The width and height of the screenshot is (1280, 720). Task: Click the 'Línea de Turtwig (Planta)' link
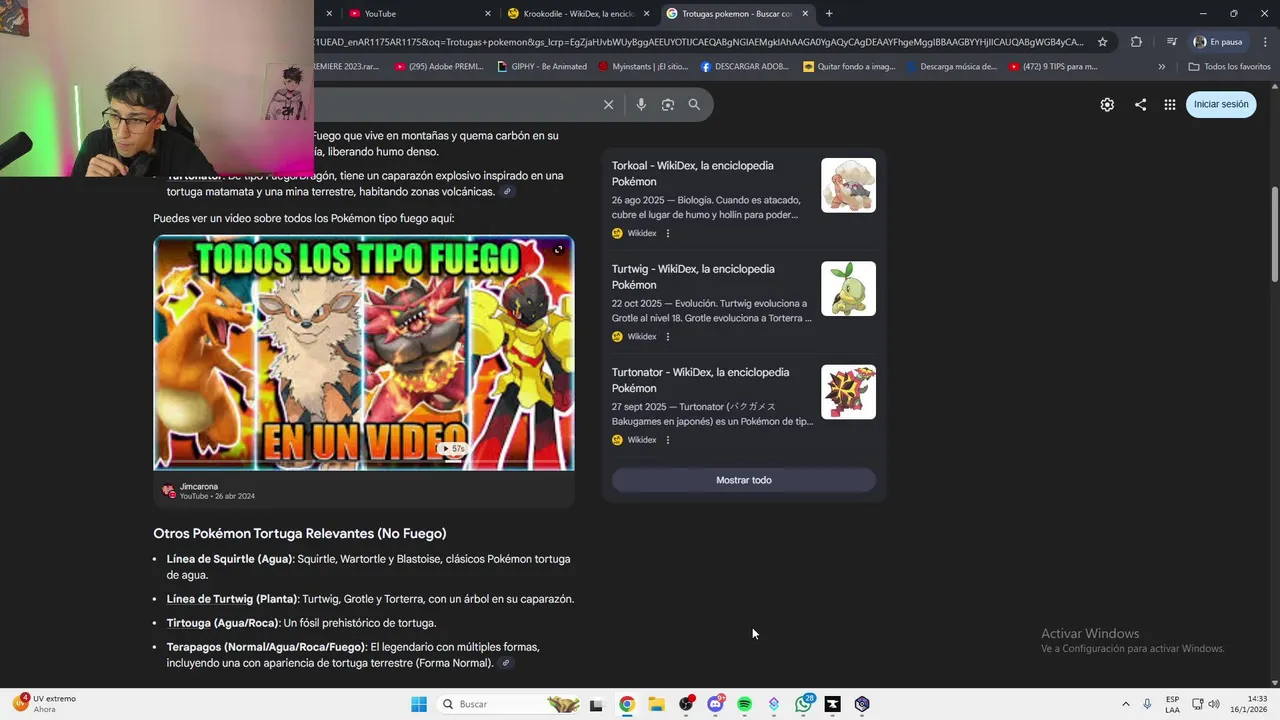click(x=232, y=599)
